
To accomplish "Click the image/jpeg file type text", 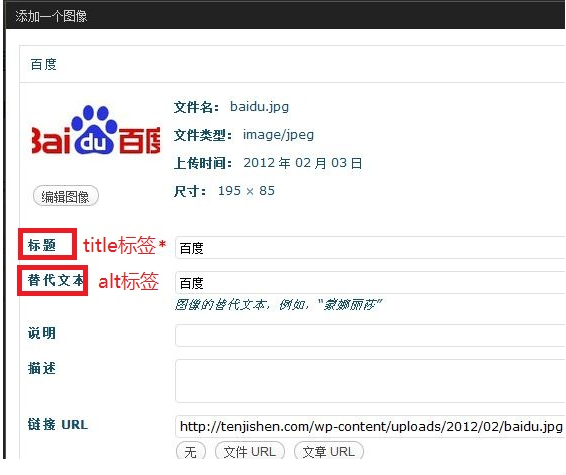I will [278, 135].
